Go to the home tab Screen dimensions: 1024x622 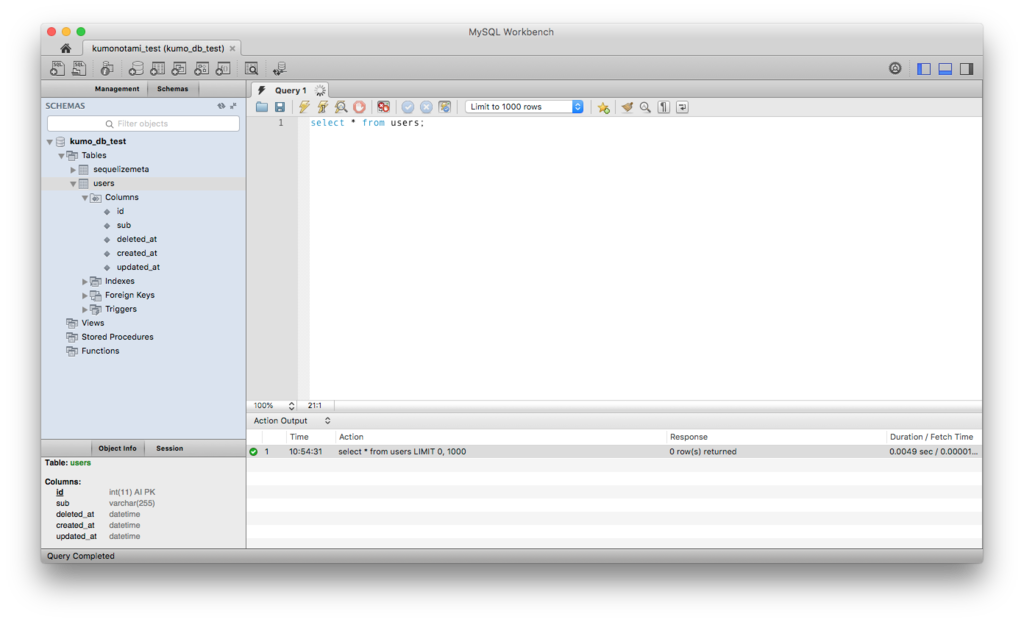click(x=65, y=48)
